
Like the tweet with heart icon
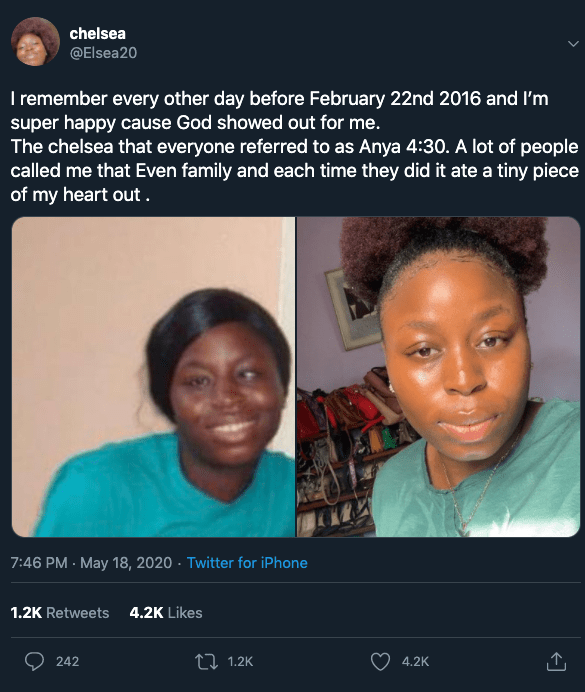[380, 662]
